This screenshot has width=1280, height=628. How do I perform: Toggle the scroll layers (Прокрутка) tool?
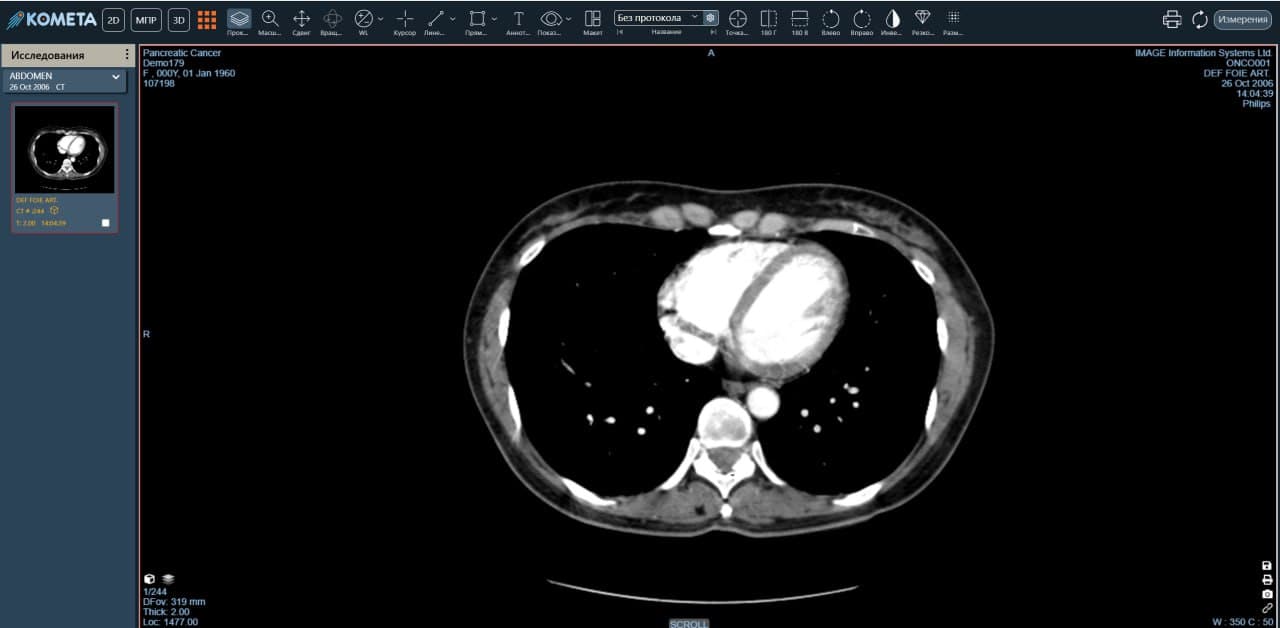[x=239, y=18]
